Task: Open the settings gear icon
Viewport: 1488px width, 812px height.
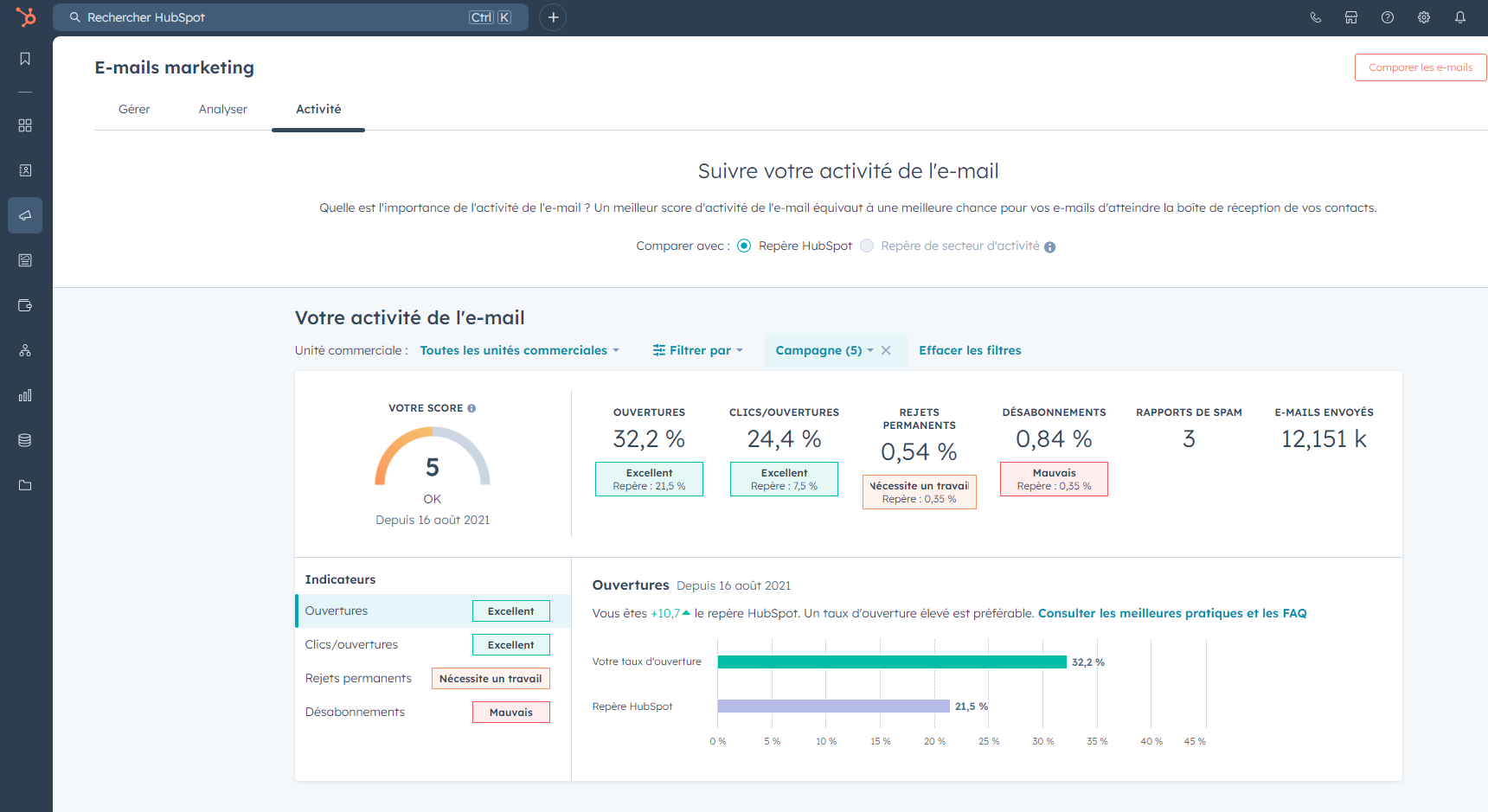Action: point(1424,17)
